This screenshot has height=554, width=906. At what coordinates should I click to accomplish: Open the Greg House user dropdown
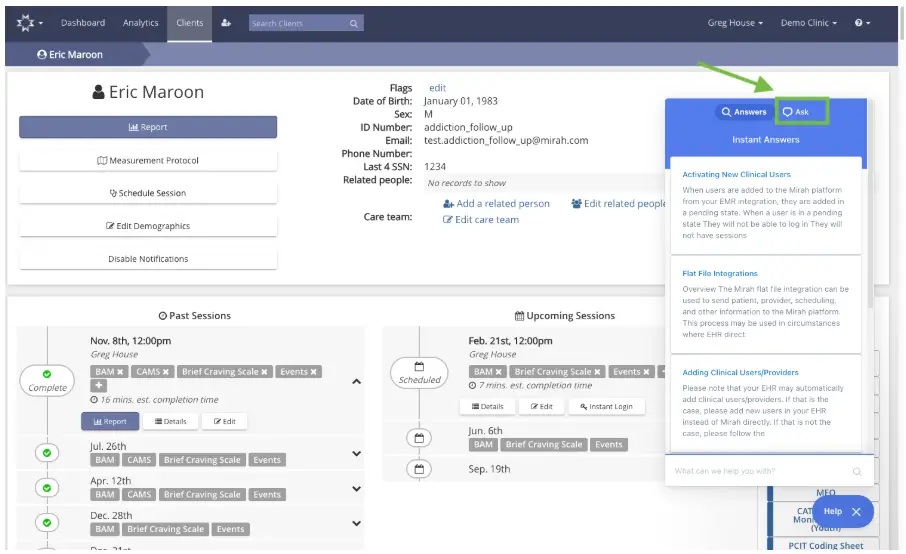point(735,23)
